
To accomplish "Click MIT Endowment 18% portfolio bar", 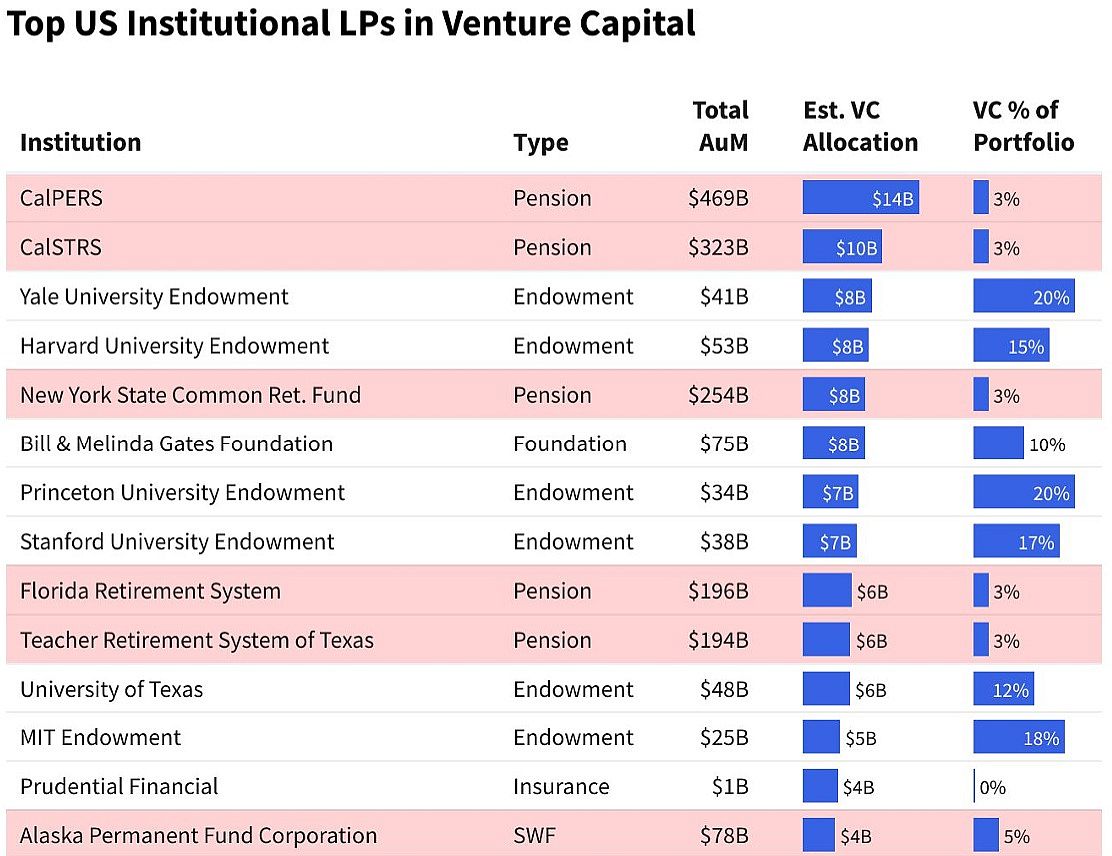I will pos(1018,738).
